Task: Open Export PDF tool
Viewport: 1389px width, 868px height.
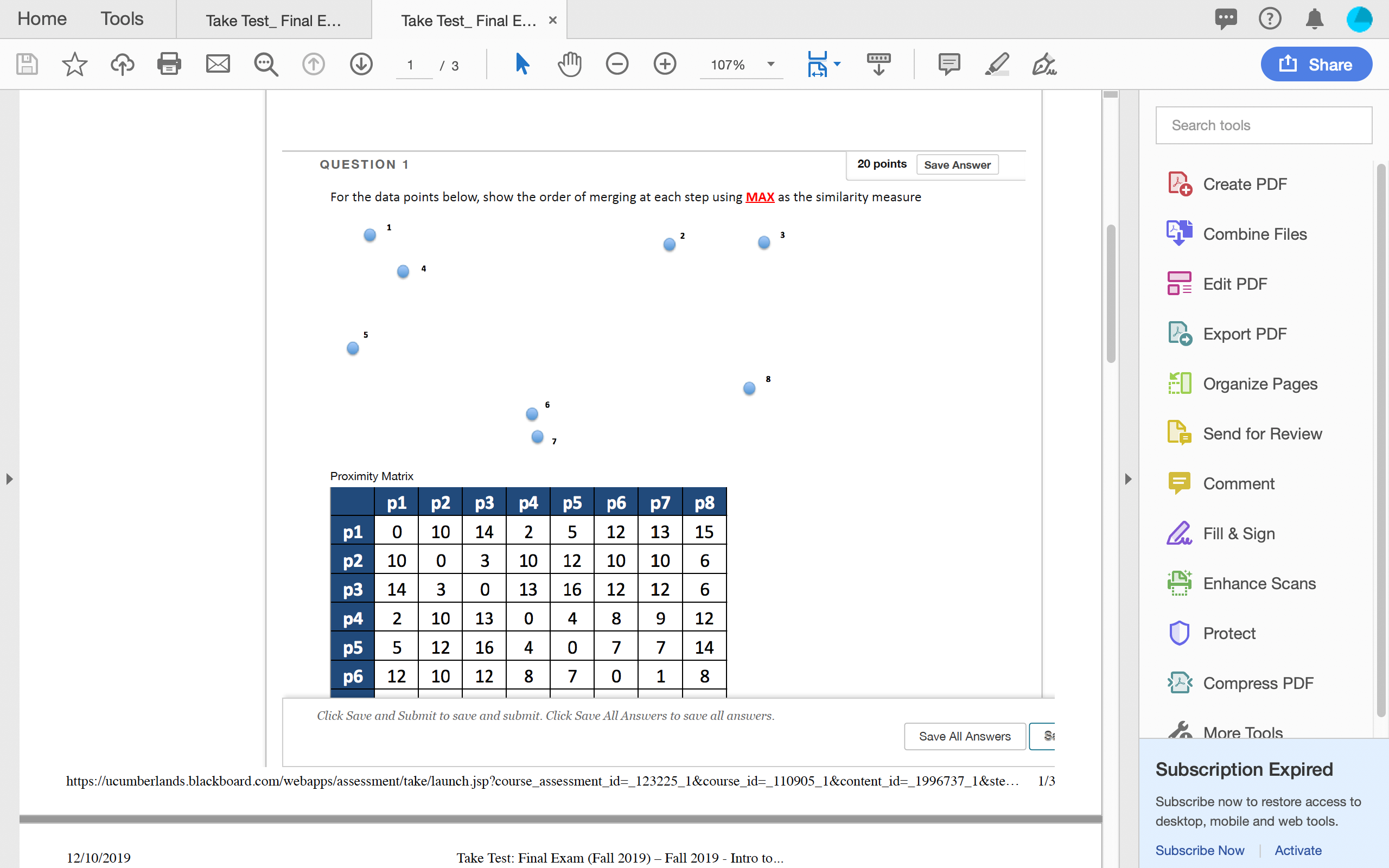Action: click(1227, 334)
